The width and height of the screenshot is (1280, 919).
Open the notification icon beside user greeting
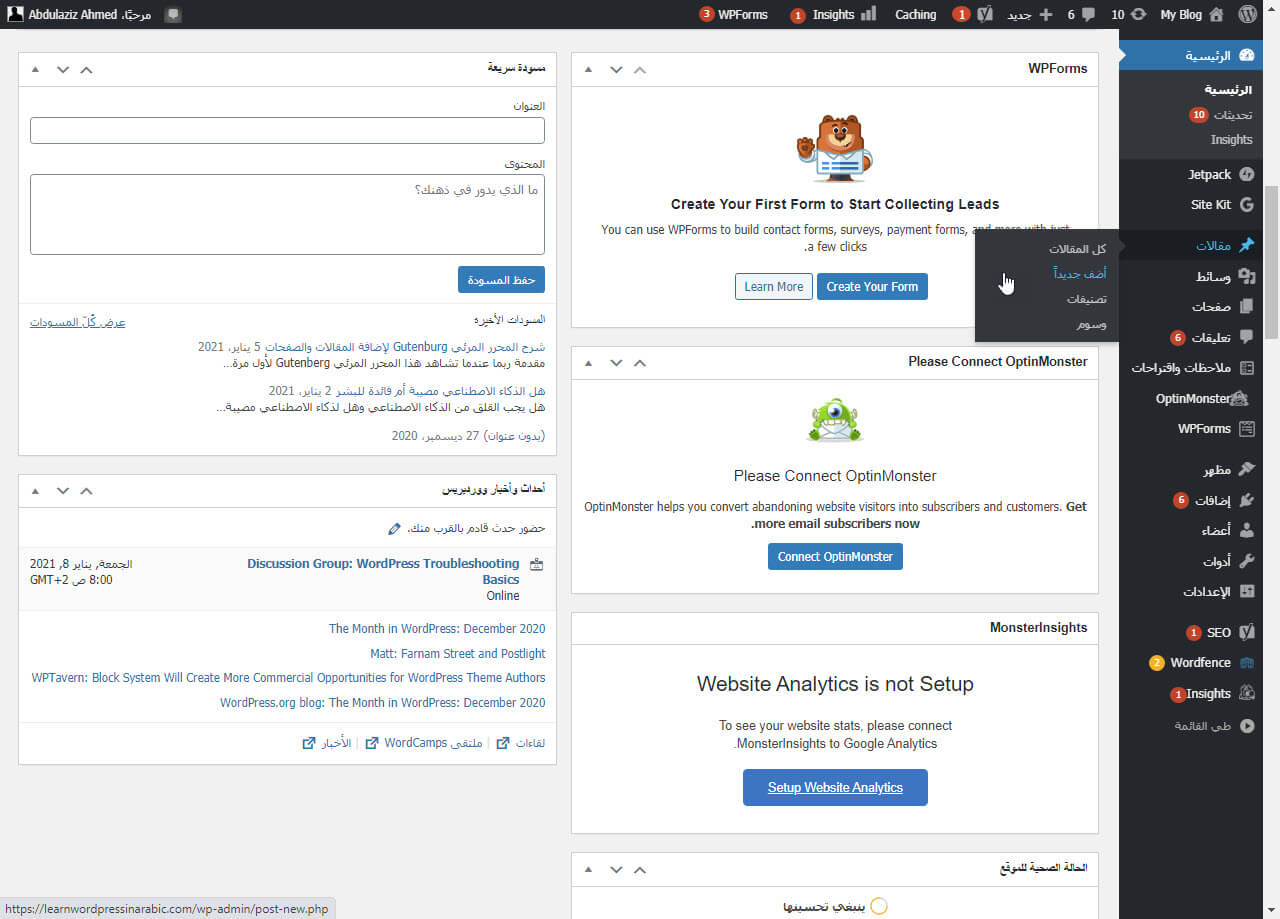(173, 15)
